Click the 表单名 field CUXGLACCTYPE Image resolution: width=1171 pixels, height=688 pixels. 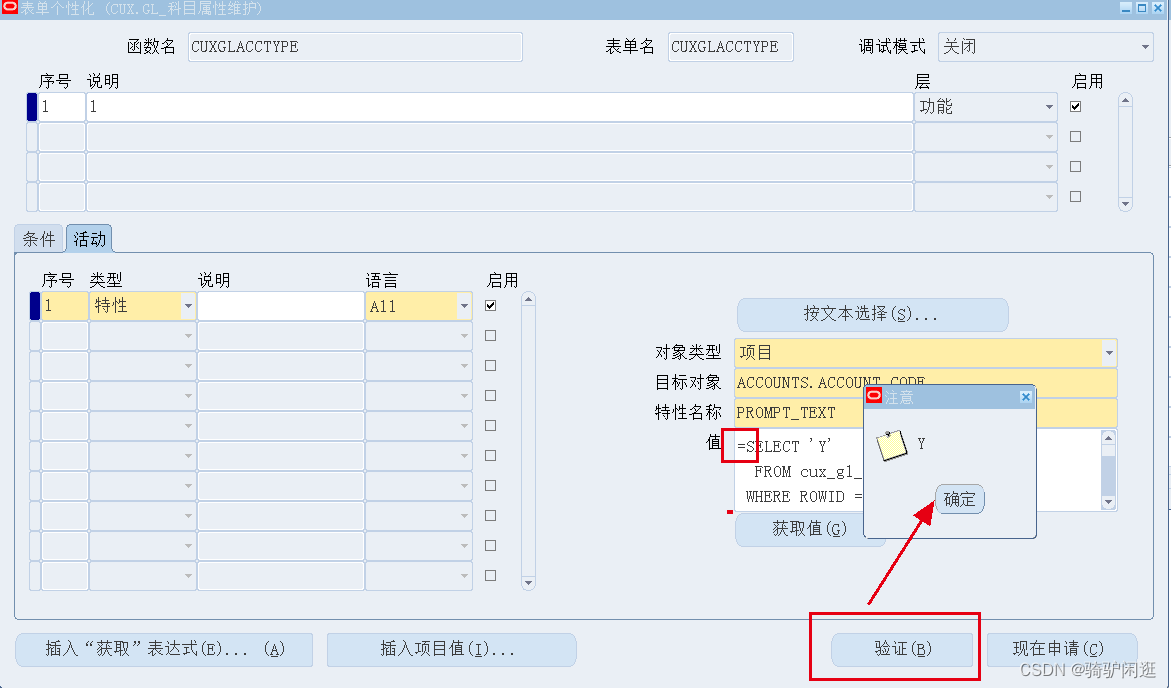730,47
